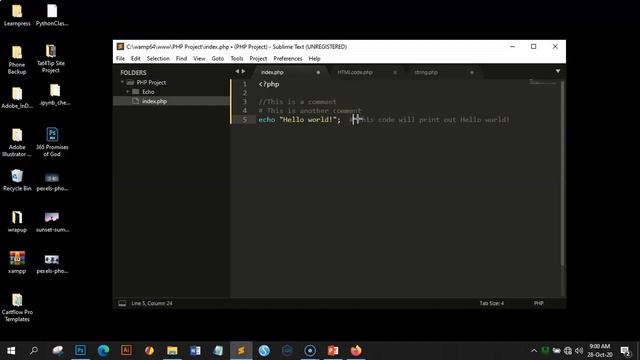Click the minimap preview
The width and height of the screenshot is (640, 360).
(543, 82)
